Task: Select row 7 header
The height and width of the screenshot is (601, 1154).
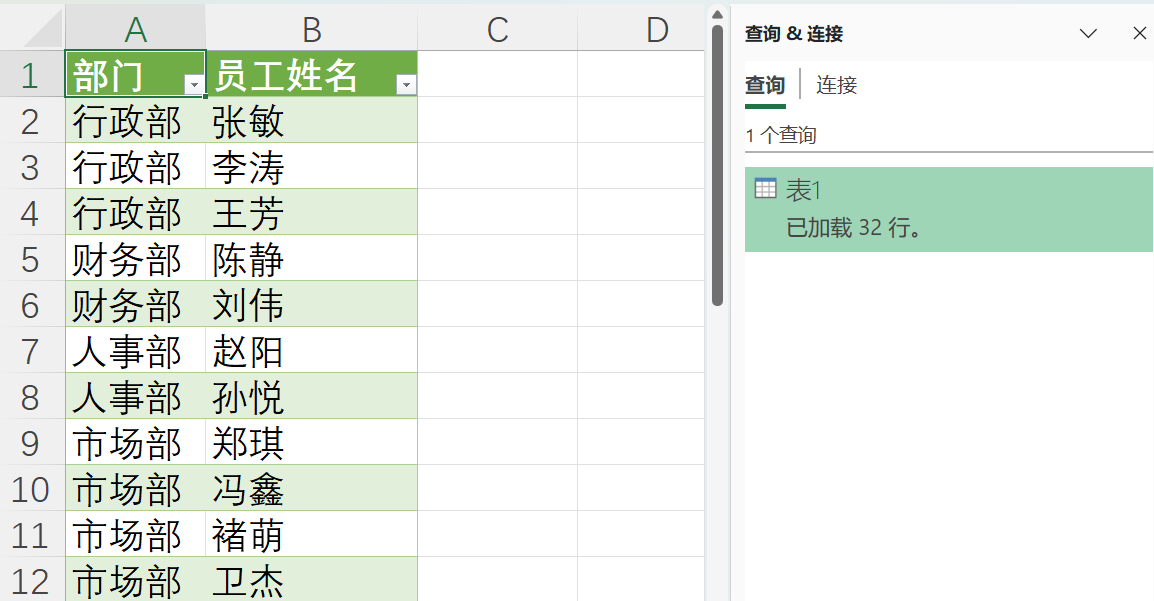Action: click(x=31, y=349)
